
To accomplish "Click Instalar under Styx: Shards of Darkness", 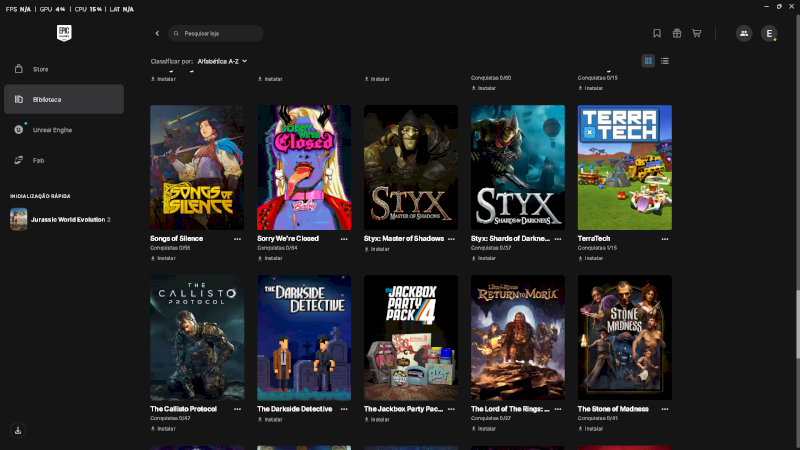I will [x=484, y=258].
